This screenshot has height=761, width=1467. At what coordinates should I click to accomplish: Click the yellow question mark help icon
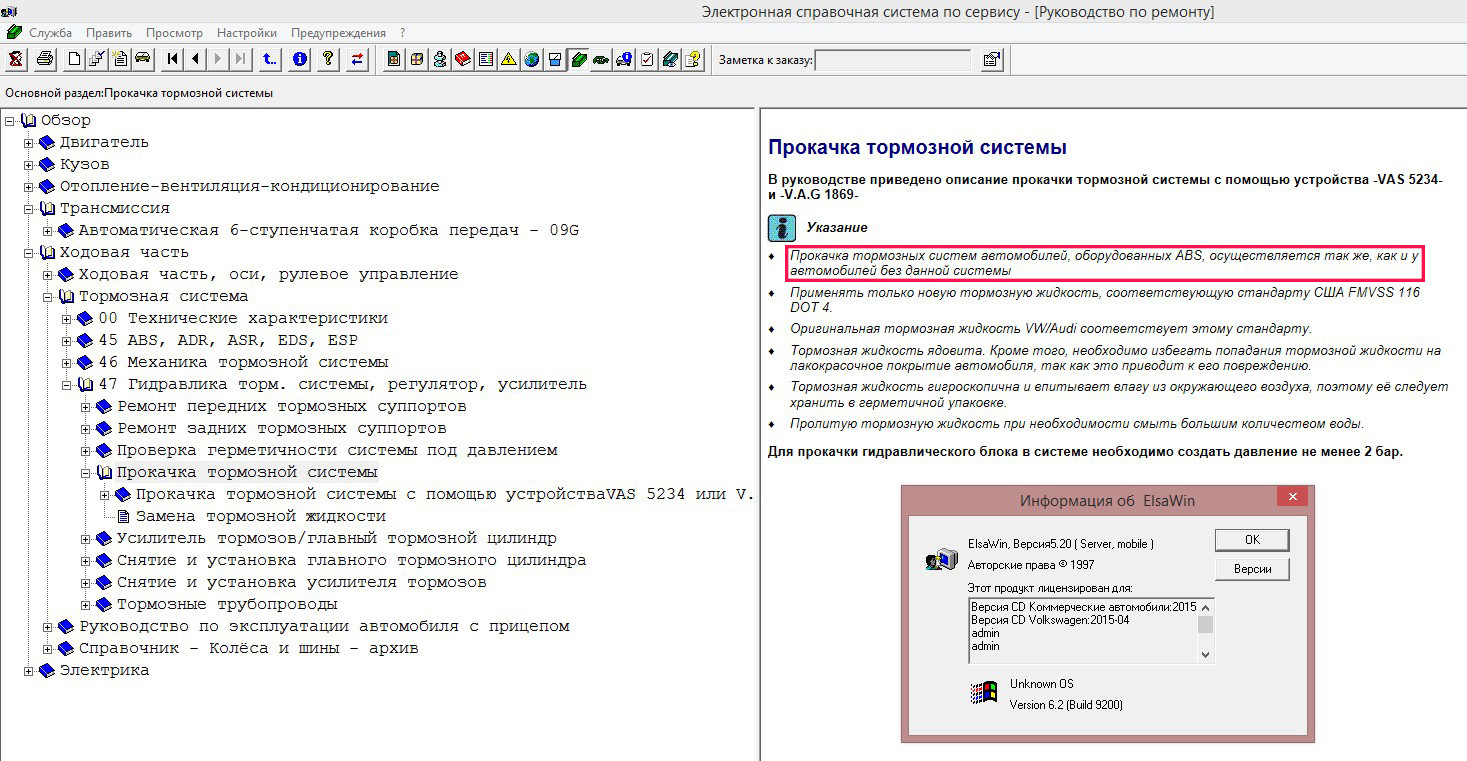click(x=327, y=59)
